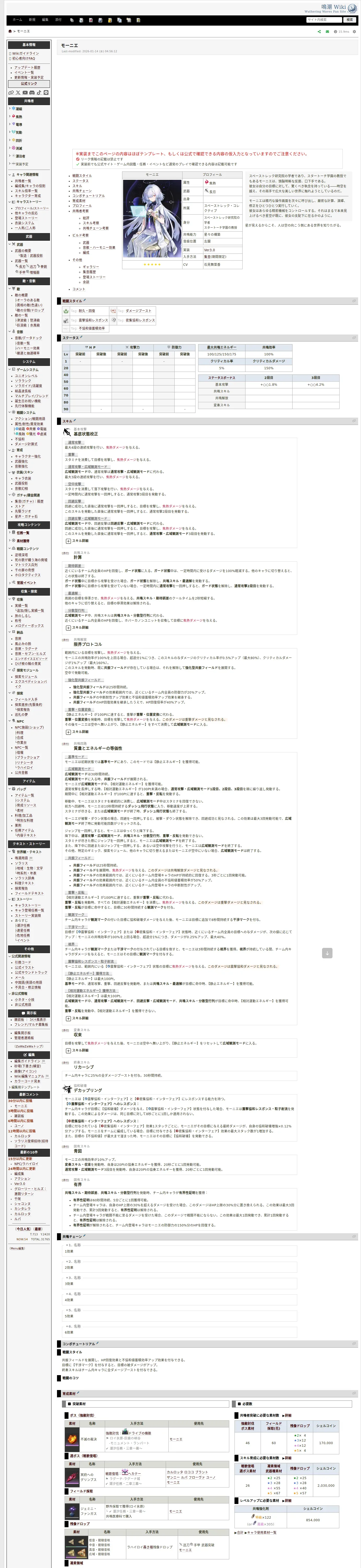Click the ダメージブースト tag icon

tap(113, 310)
